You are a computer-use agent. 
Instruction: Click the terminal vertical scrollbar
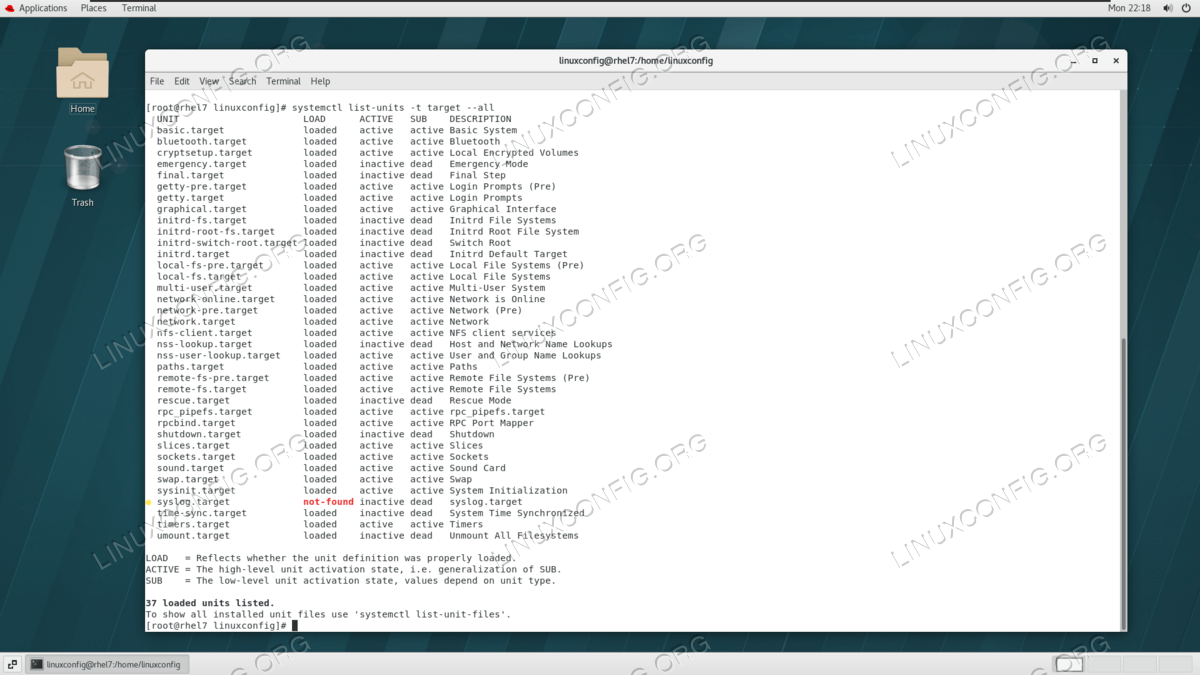[x=1123, y=483]
